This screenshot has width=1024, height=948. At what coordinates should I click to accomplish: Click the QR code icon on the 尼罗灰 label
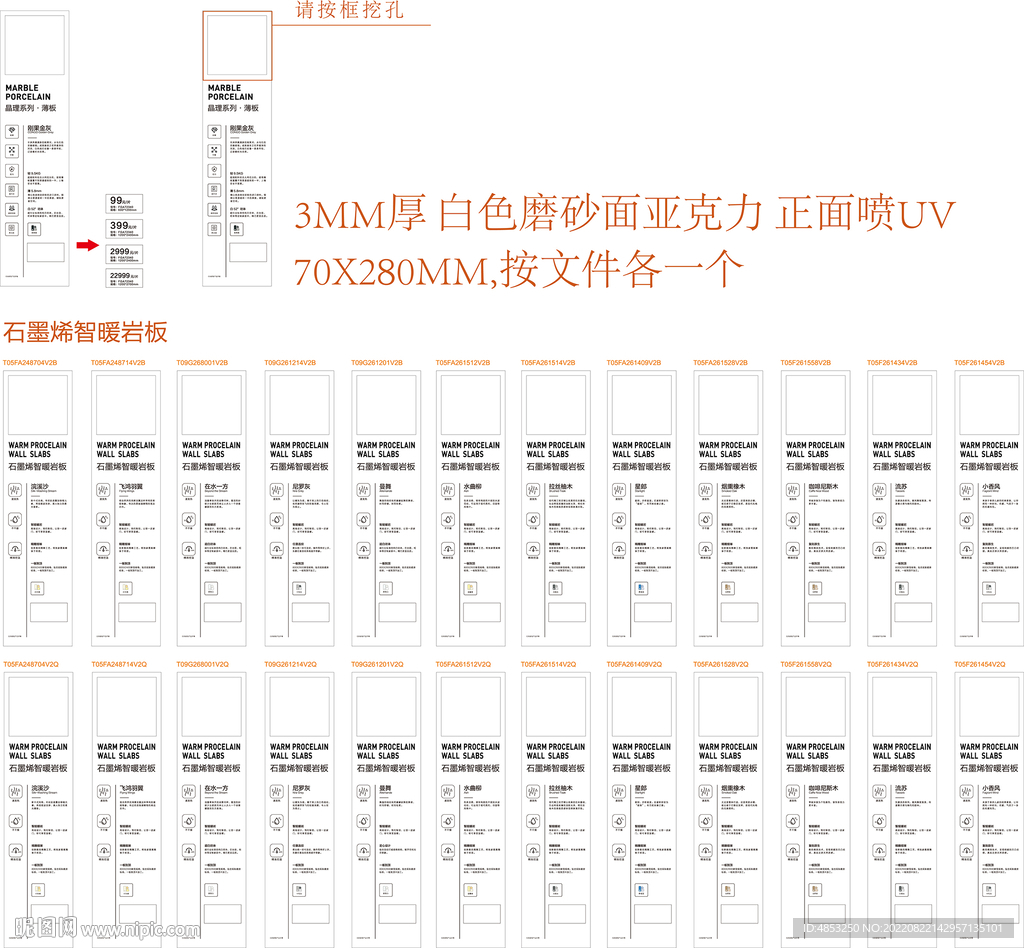(298, 587)
